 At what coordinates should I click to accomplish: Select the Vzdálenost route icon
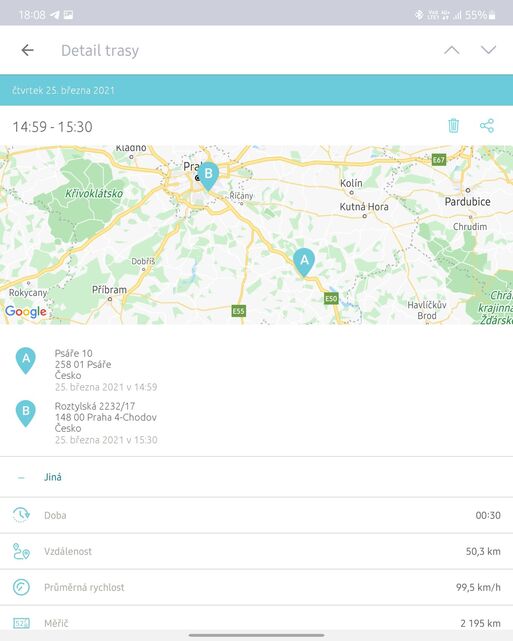pyautogui.click(x=21, y=551)
